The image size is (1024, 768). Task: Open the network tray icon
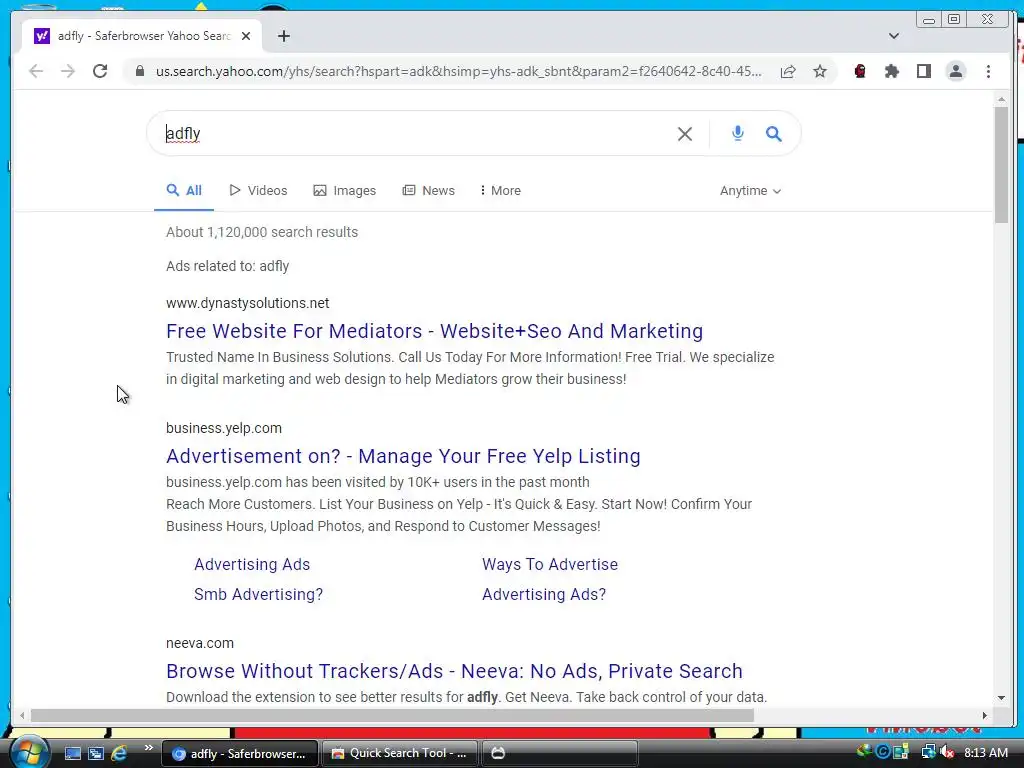pos(927,752)
